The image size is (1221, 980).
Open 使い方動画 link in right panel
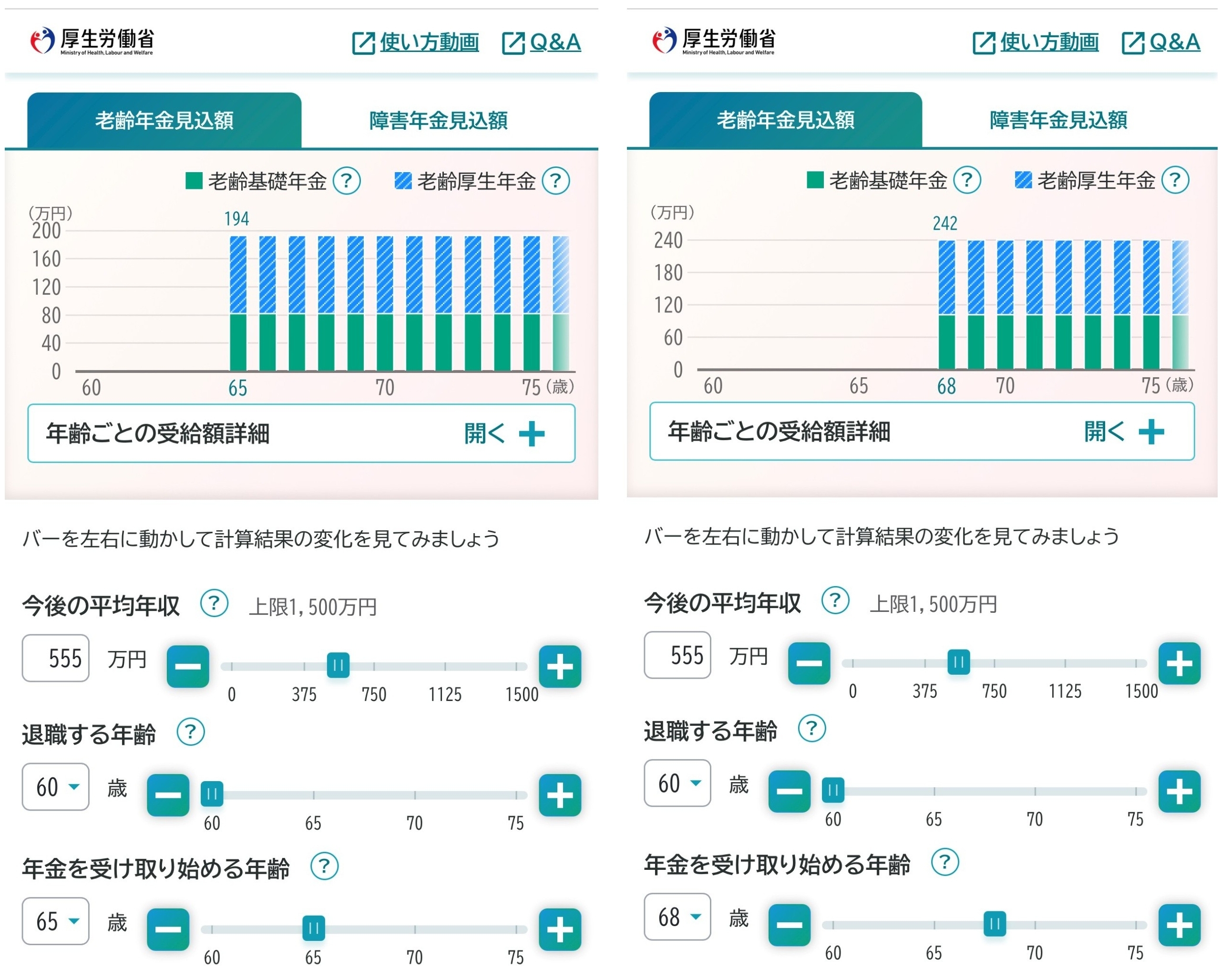coord(1036,42)
